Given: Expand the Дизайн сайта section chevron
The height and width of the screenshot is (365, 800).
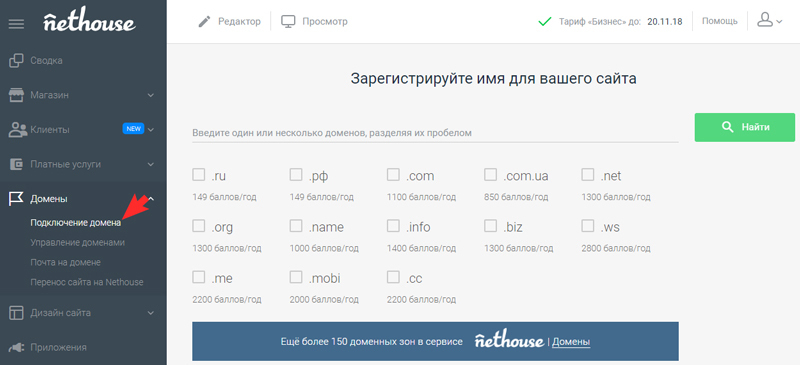Looking at the screenshot, I should click(151, 312).
